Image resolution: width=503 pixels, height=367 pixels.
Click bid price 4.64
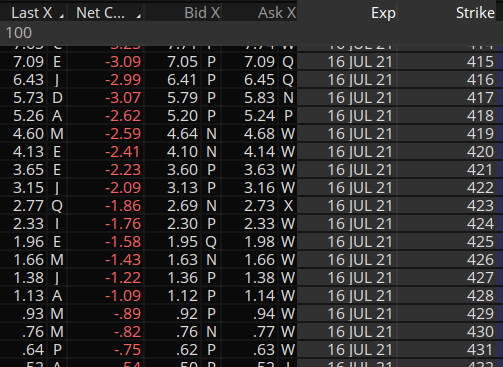point(182,134)
